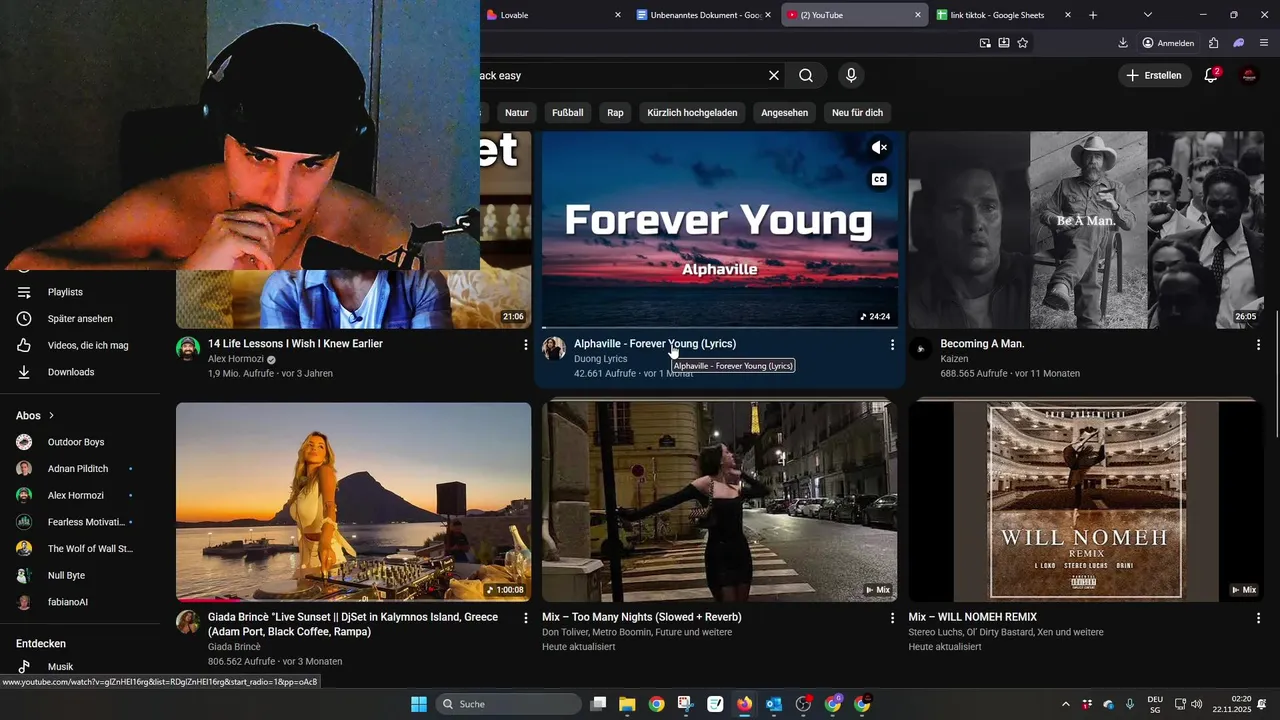The height and width of the screenshot is (720, 1280).
Task: Open the account avatar menu
Action: [1249, 75]
